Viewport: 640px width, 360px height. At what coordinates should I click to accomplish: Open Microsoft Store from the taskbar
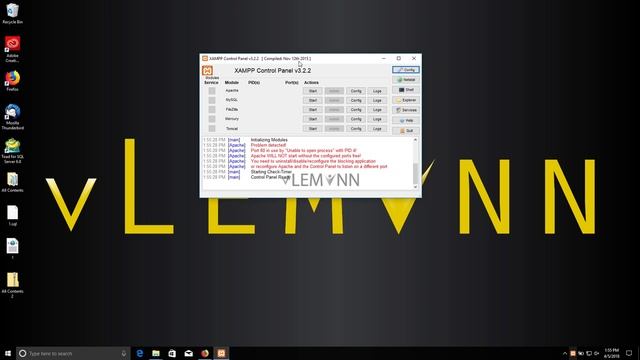[x=172, y=353]
